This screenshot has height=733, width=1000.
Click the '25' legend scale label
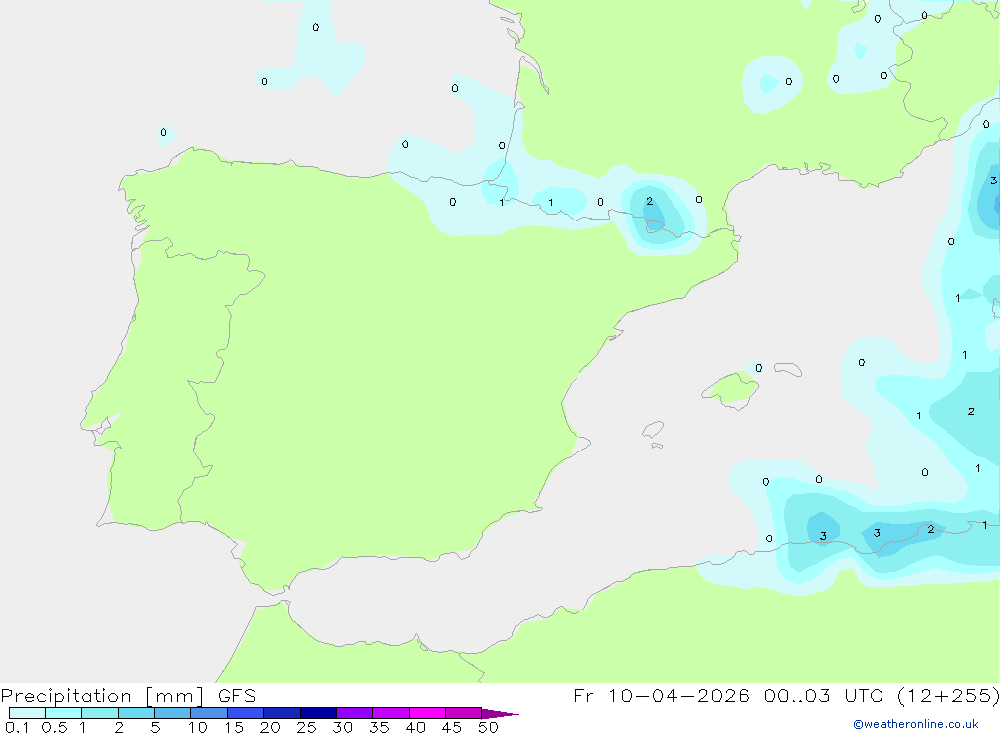306,727
